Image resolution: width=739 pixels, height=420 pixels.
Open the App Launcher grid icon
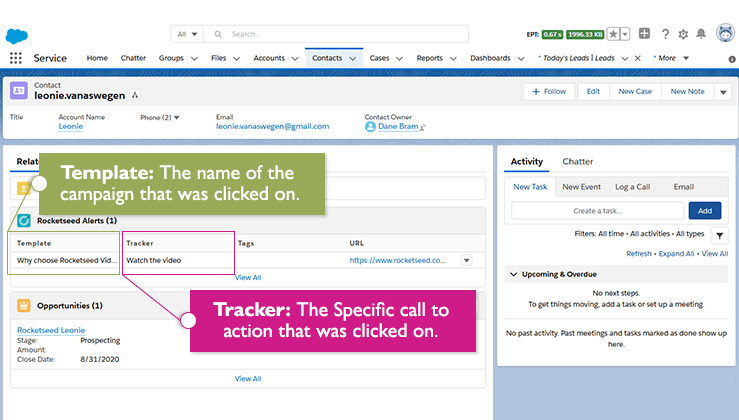point(16,58)
